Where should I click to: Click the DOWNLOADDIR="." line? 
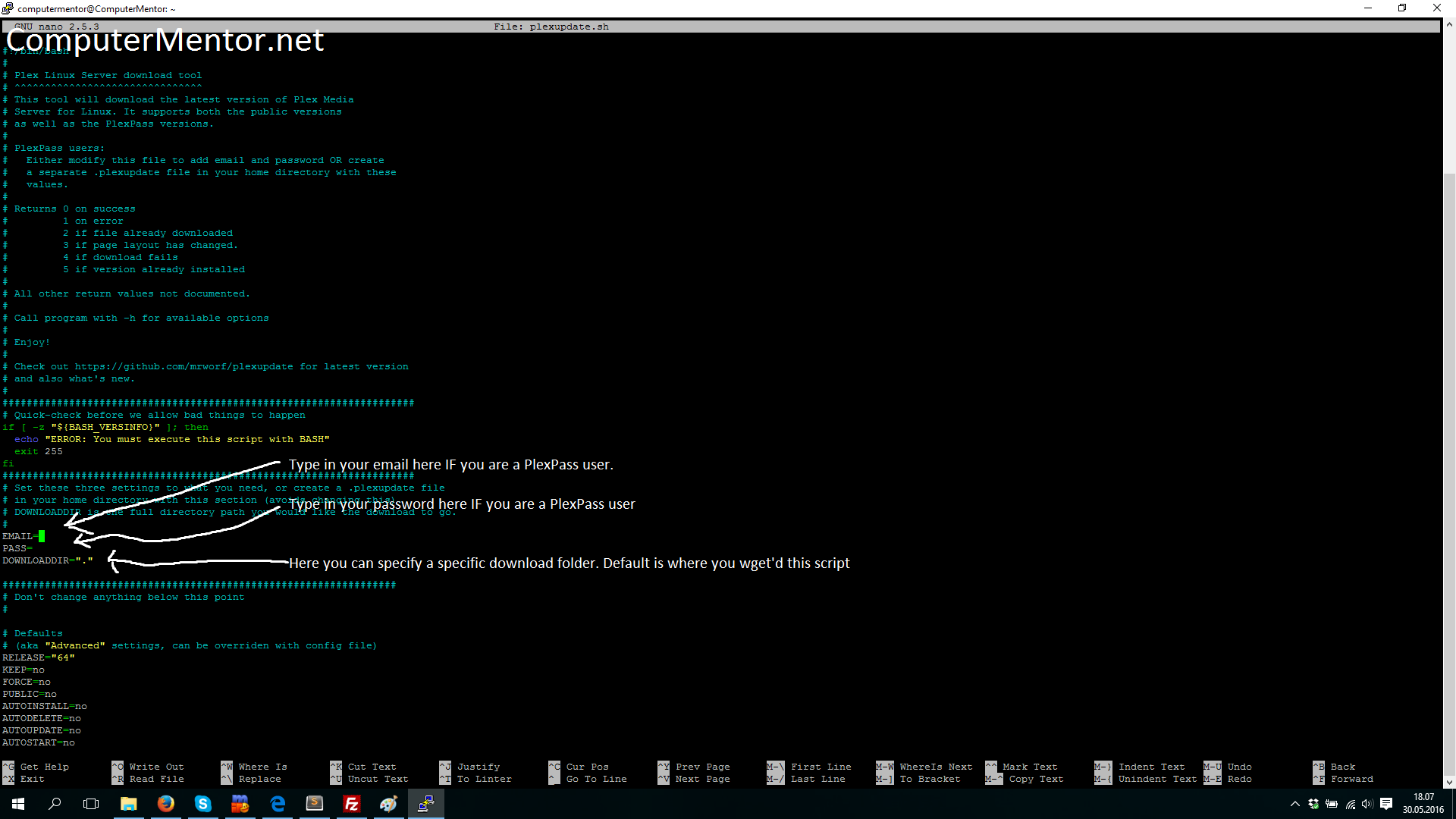(47, 560)
